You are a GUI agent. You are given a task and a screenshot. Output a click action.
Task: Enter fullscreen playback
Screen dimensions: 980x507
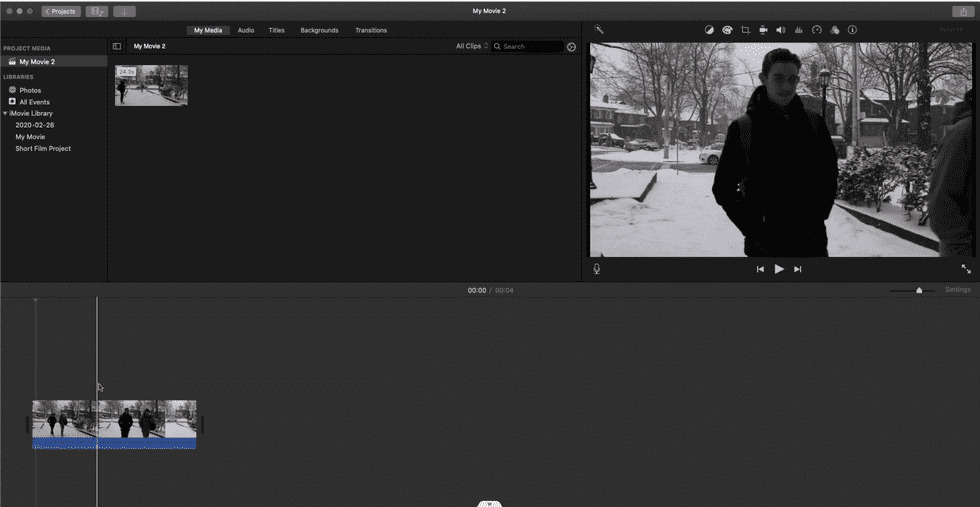click(966, 269)
